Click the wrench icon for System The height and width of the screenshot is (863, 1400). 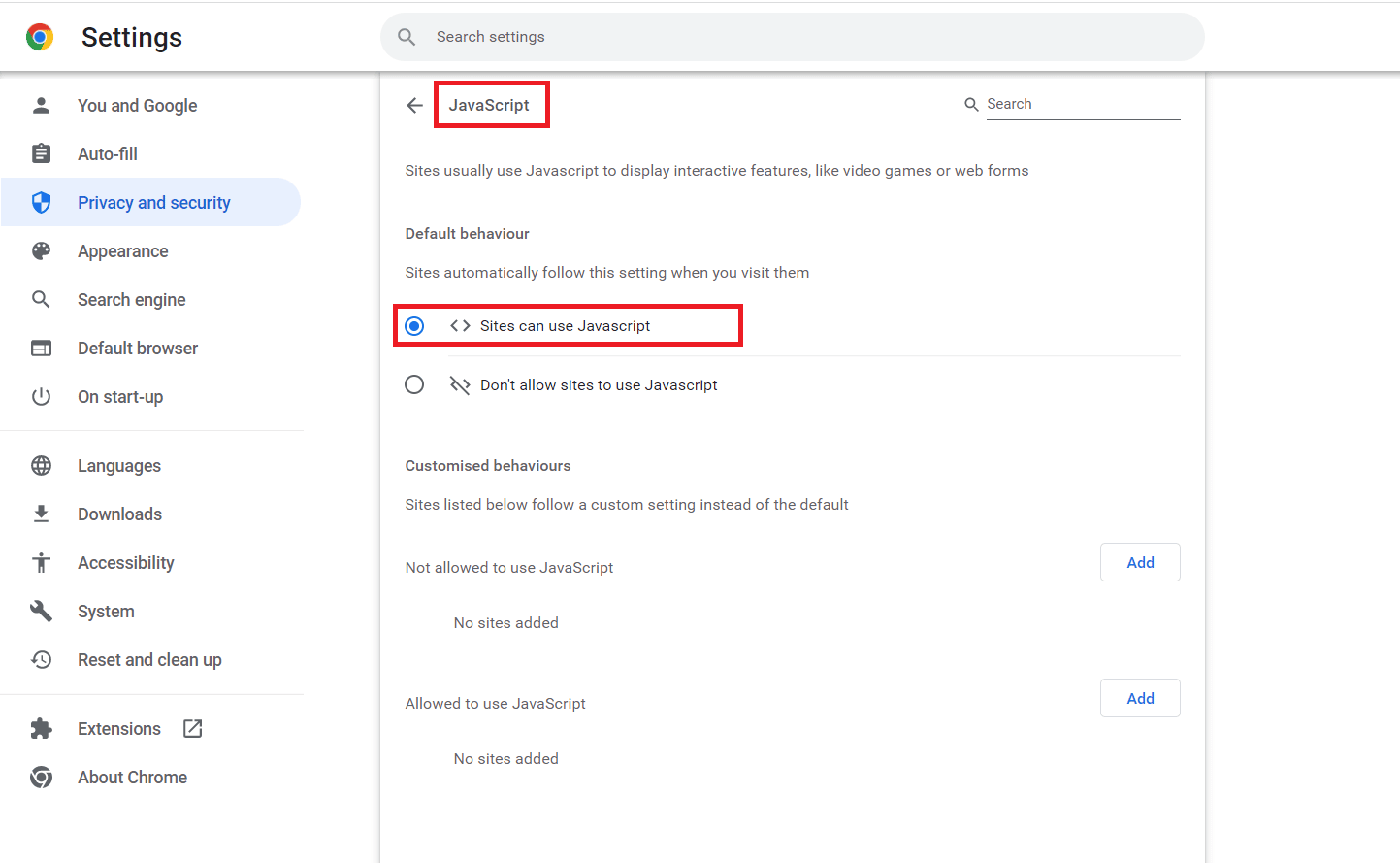[x=41, y=611]
